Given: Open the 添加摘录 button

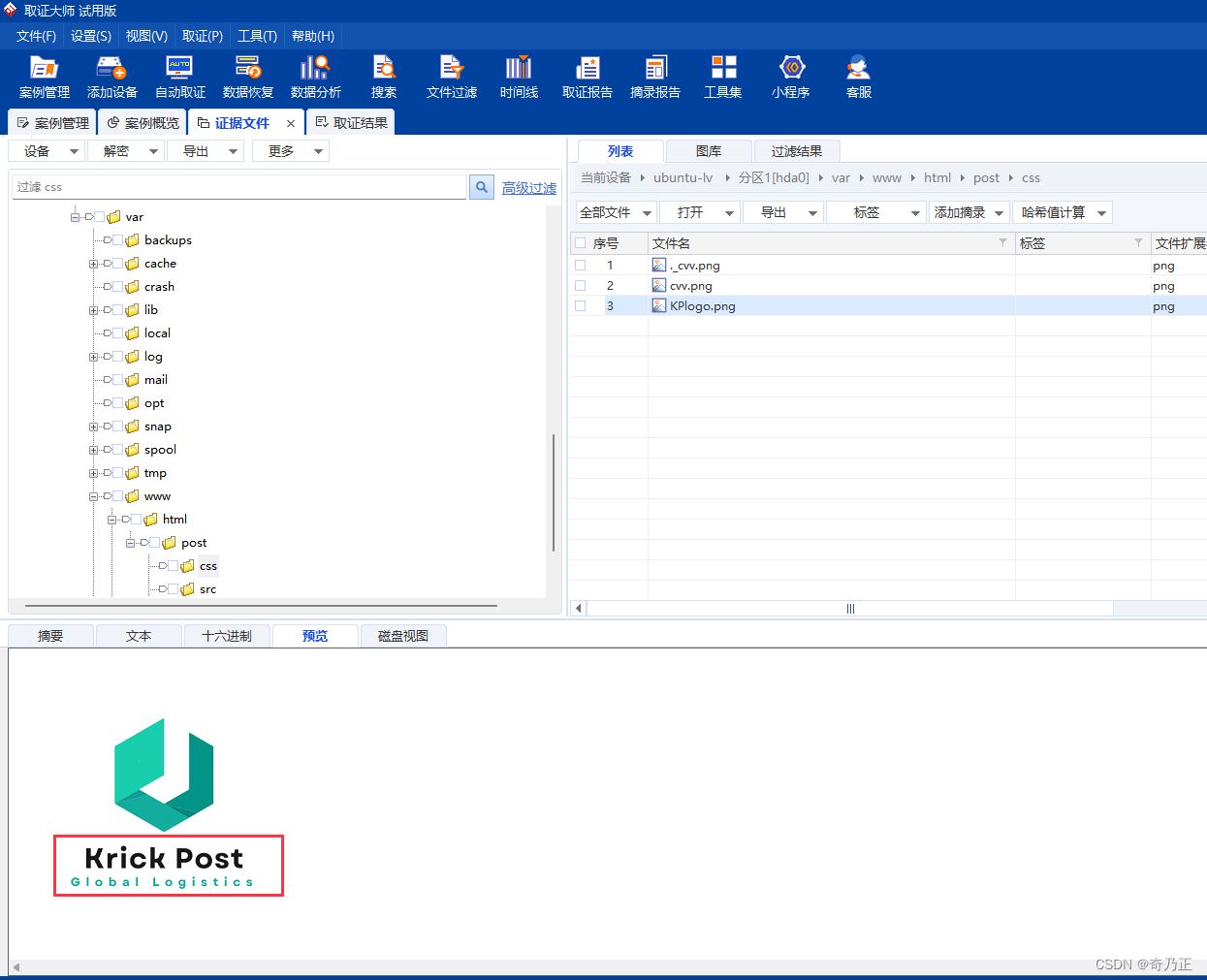Looking at the screenshot, I should pos(969,212).
